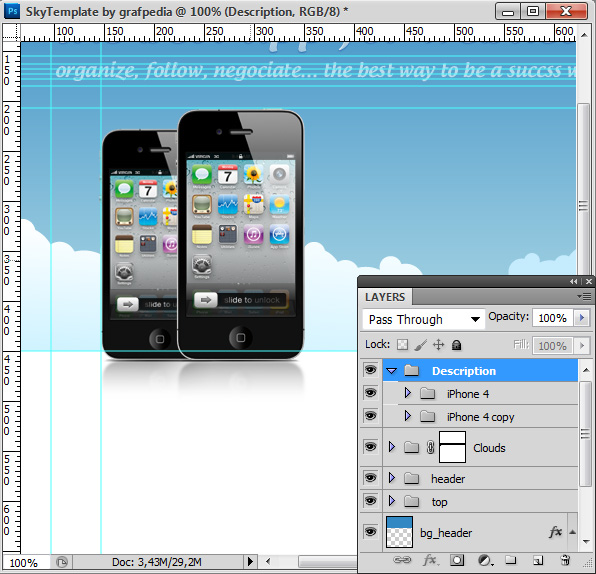Expand the header group

click(392, 478)
